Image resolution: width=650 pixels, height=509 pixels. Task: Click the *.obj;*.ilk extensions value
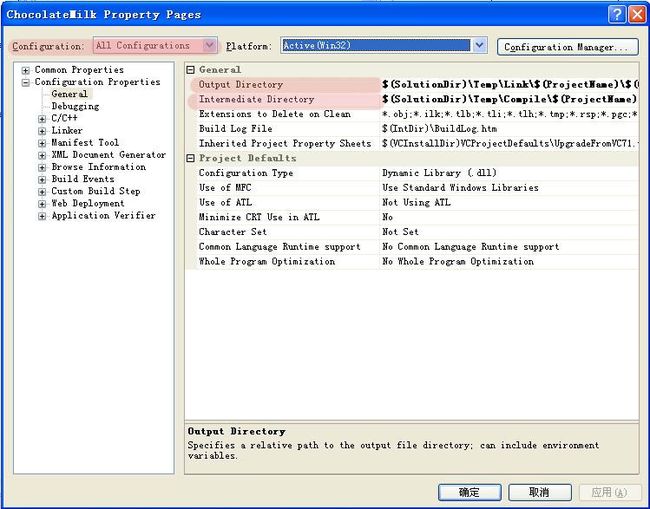509,114
